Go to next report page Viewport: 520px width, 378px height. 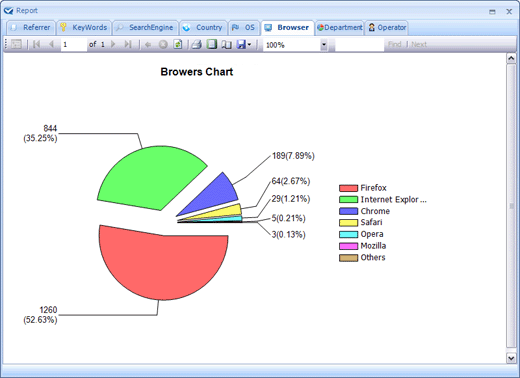click(113, 44)
